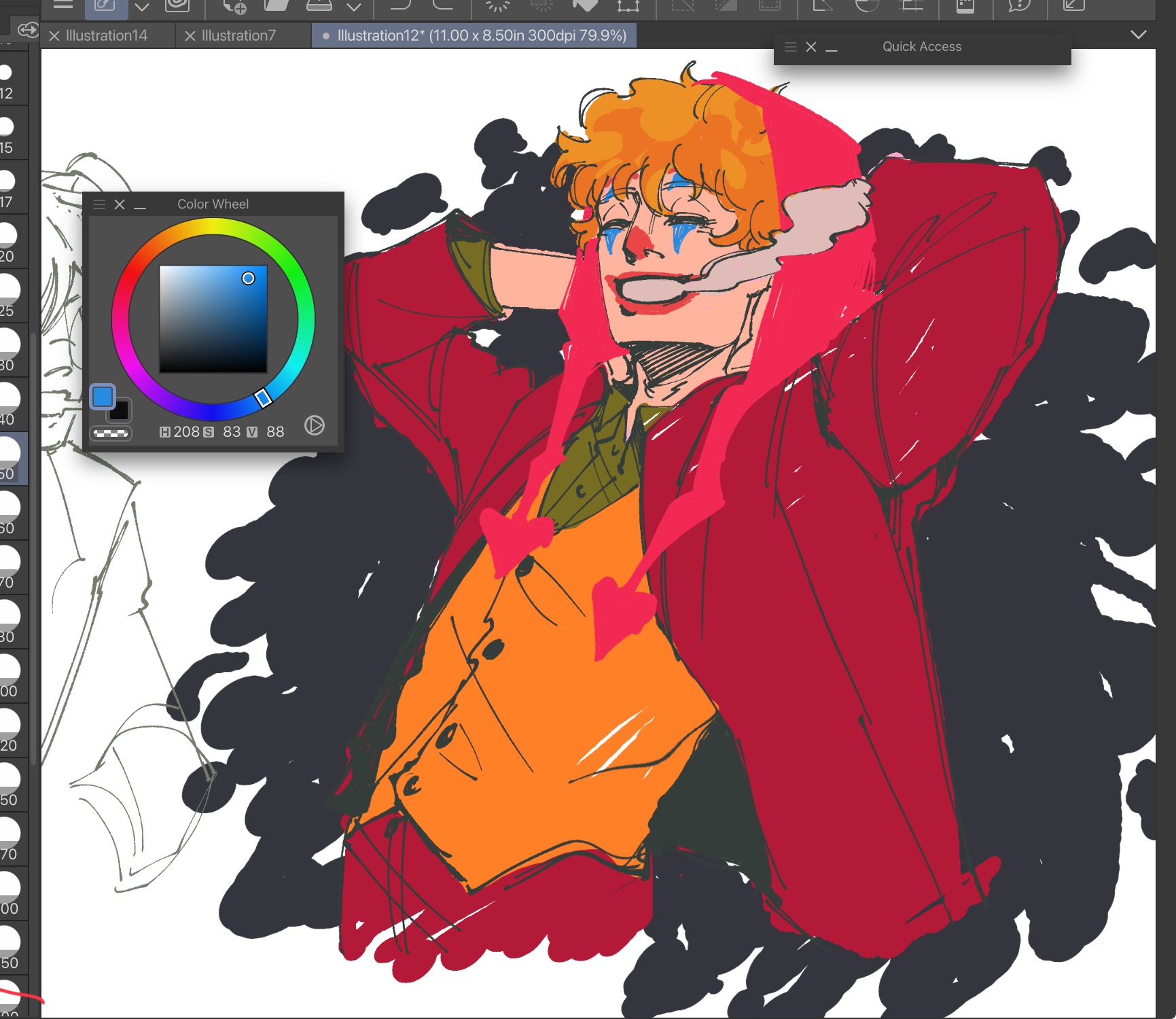This screenshot has width=1176, height=1019.
Task: Collapse the Quick Access panel with underscore button
Action: pos(832,48)
